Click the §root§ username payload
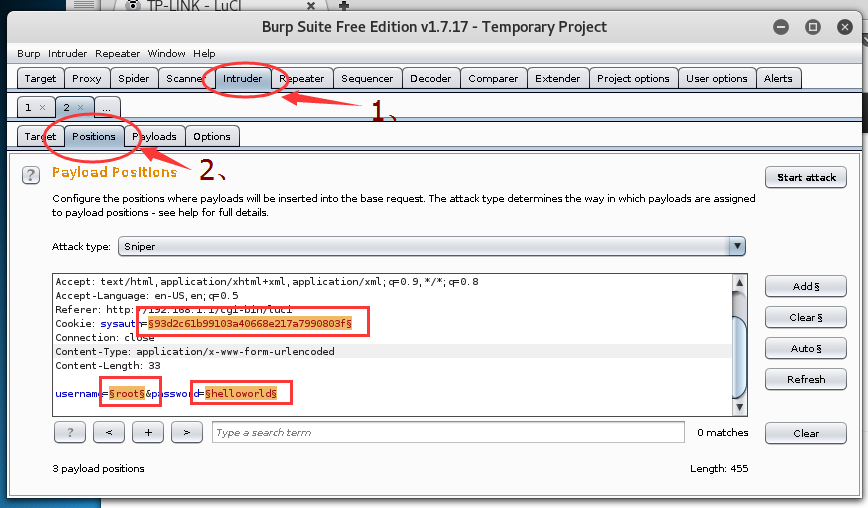868x508 pixels. click(x=127, y=393)
